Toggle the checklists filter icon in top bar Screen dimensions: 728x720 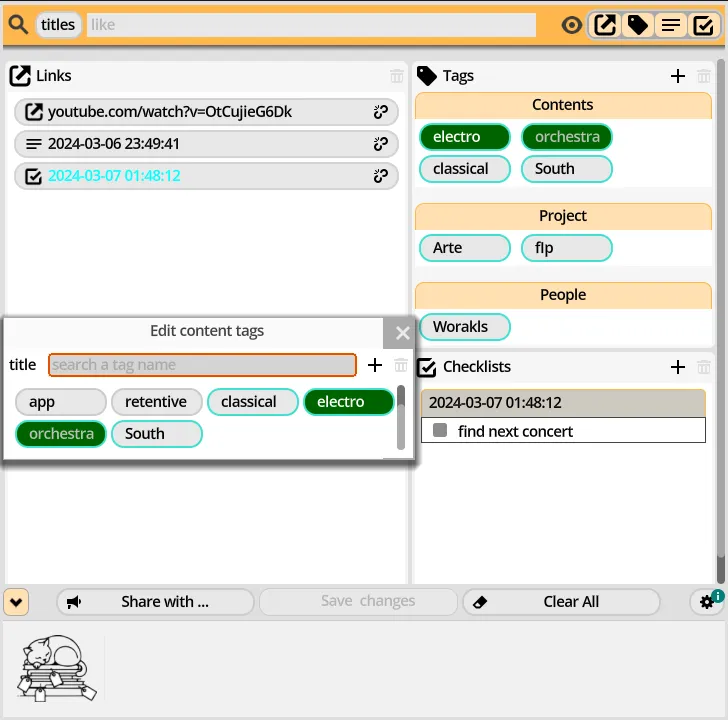(703, 25)
